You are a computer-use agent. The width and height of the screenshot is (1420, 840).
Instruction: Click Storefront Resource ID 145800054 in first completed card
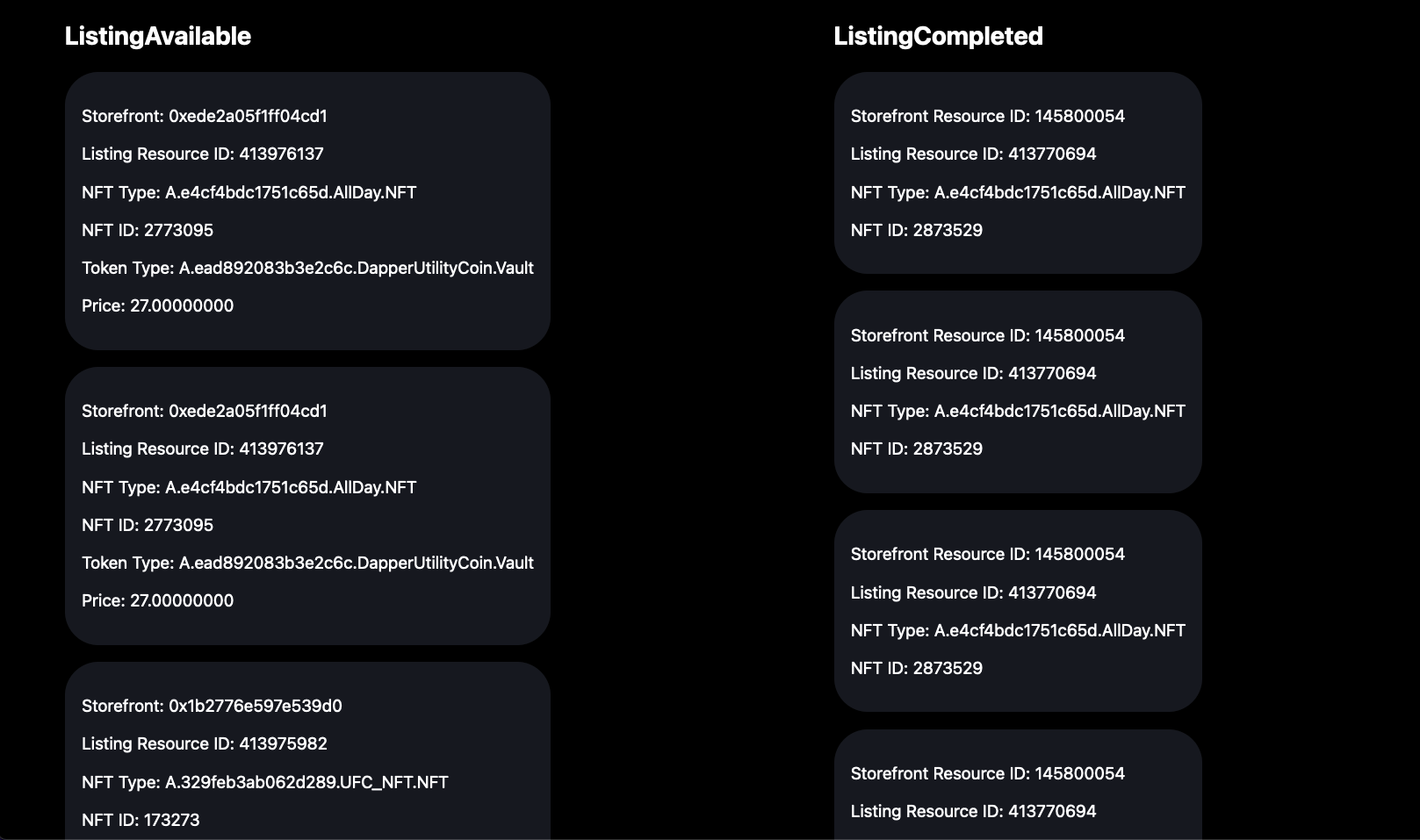click(x=988, y=116)
